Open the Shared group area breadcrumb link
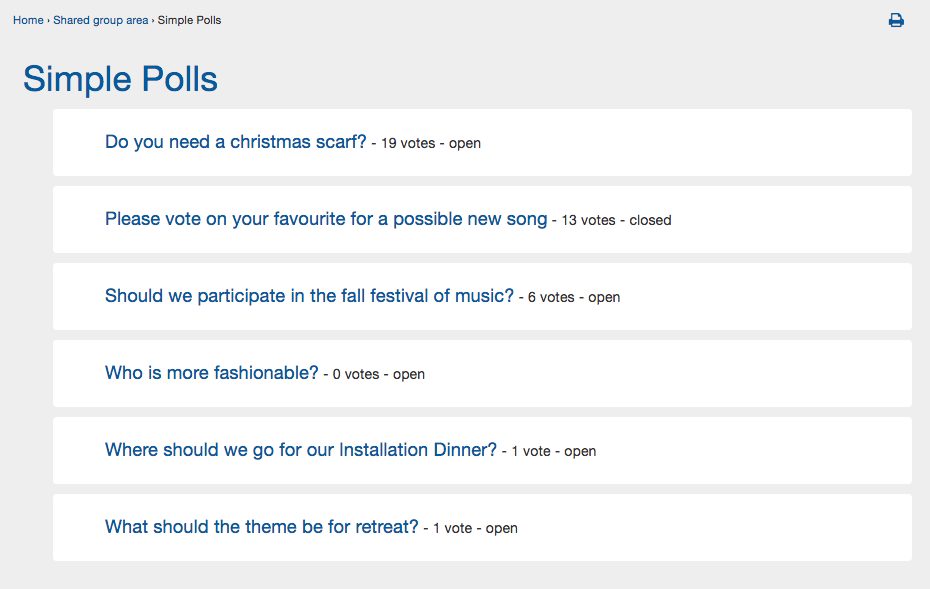The image size is (930, 589). 100,20
